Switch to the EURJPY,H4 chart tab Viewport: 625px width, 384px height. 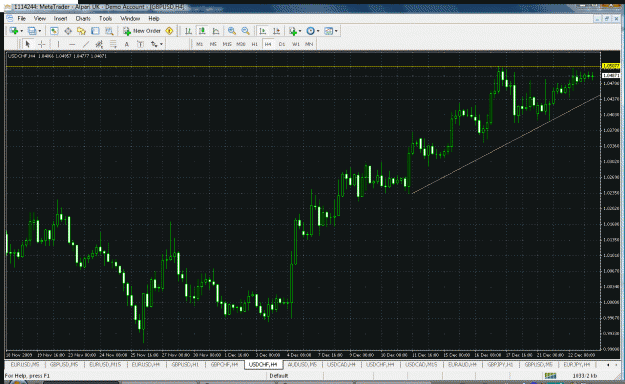click(576, 364)
